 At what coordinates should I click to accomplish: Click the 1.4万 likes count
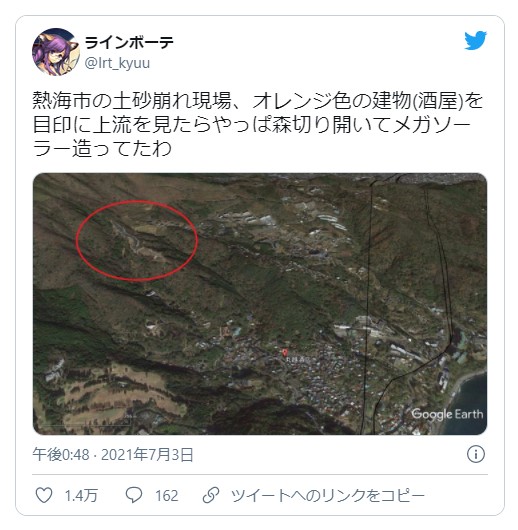(81, 496)
